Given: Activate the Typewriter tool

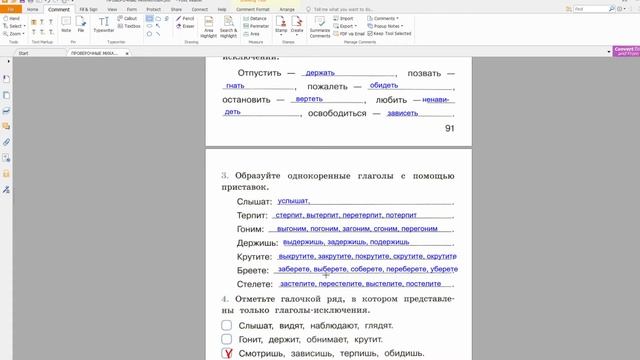Looking at the screenshot, I should click(x=104, y=24).
